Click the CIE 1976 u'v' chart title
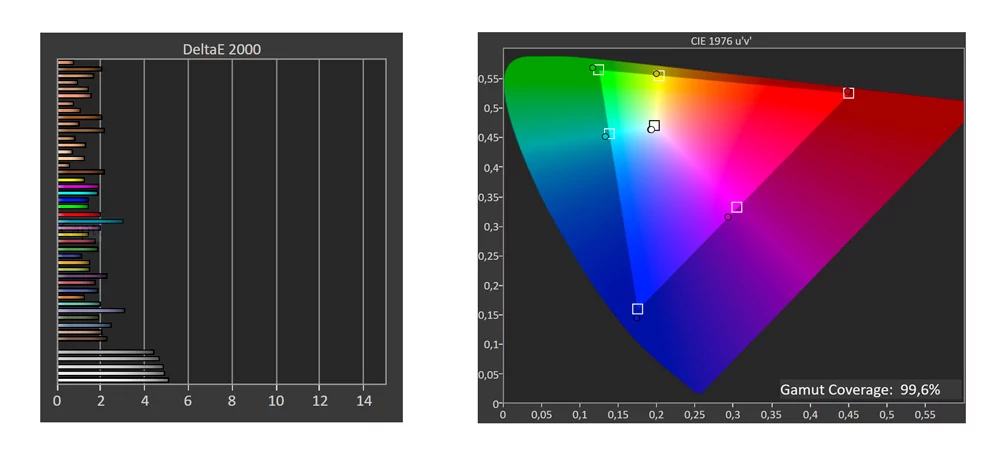The width and height of the screenshot is (1000, 455). click(x=722, y=40)
